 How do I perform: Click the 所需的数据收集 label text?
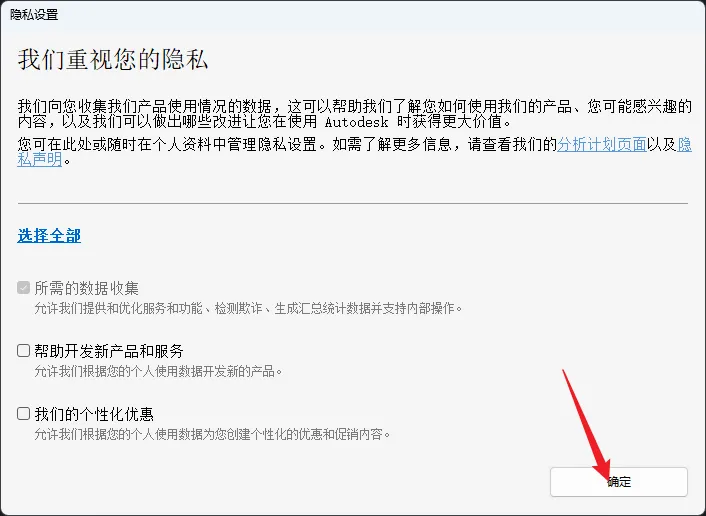click(x=86, y=288)
